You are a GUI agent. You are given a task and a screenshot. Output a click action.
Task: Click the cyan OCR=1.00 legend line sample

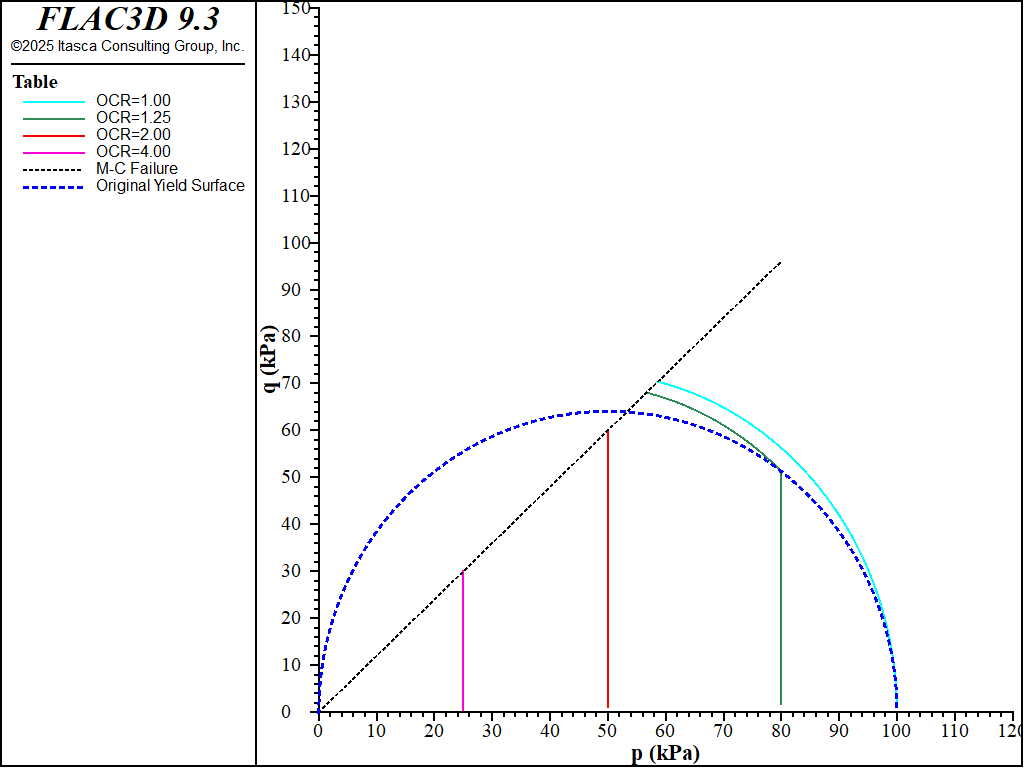(55, 101)
